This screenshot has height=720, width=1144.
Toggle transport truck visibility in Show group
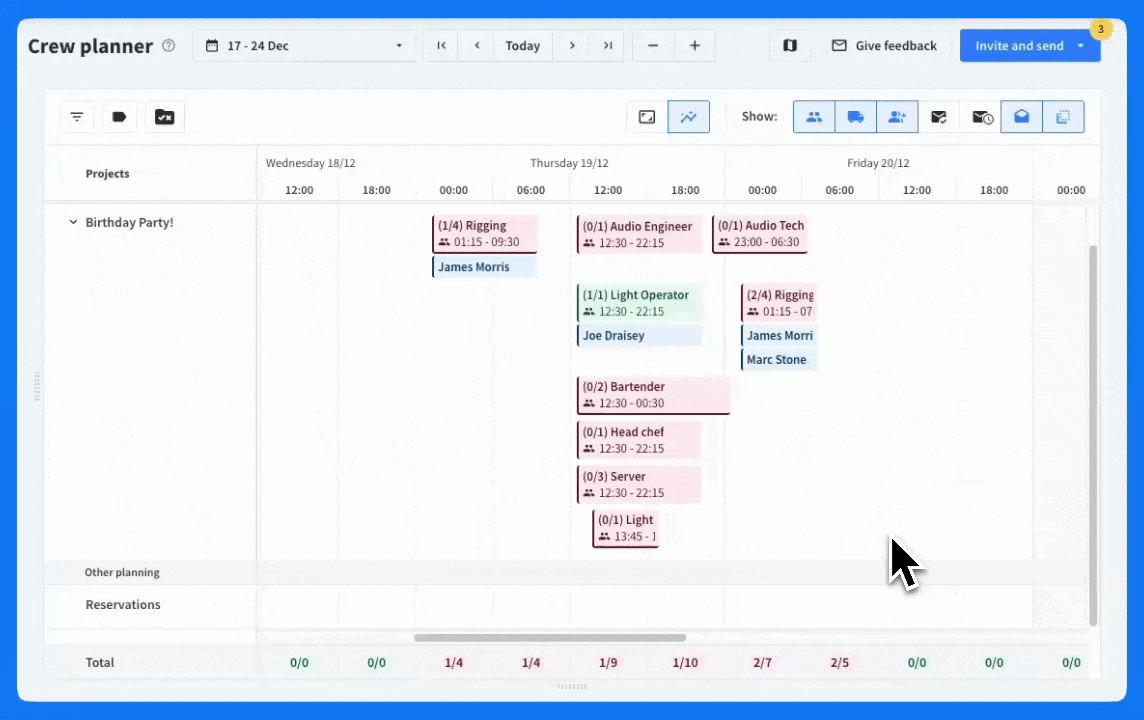pyautogui.click(x=855, y=117)
